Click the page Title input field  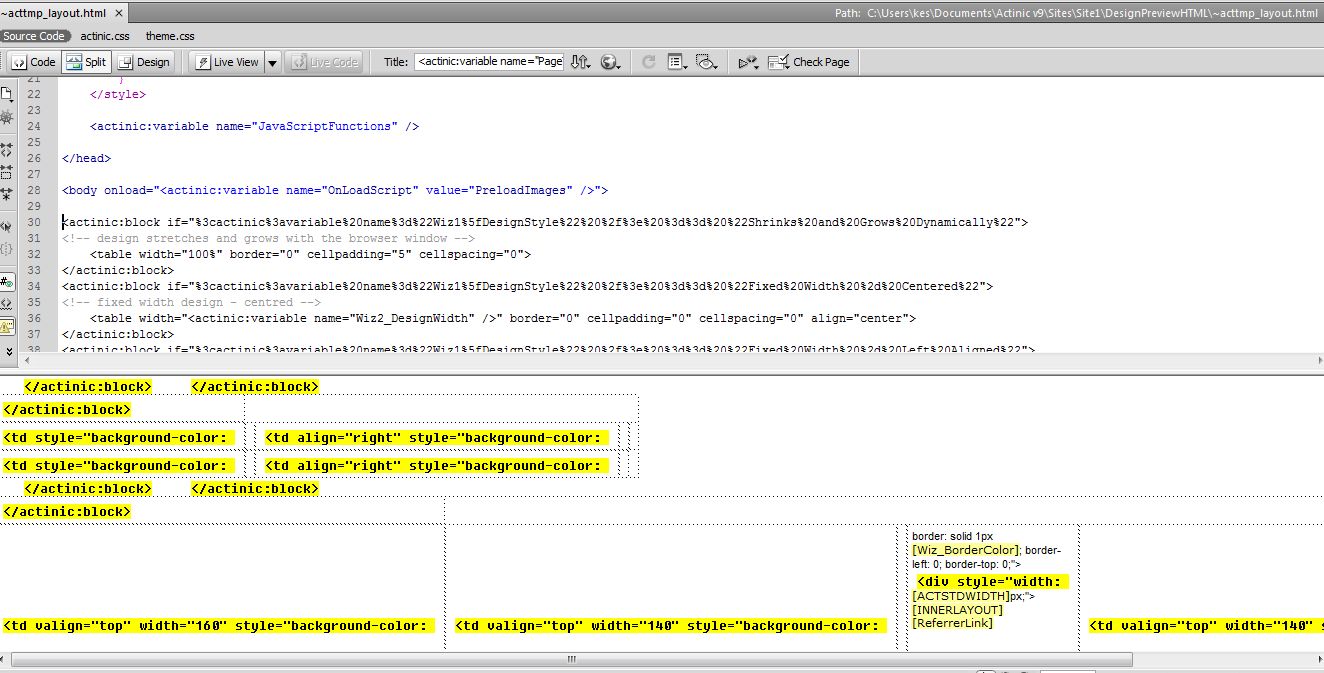[x=489, y=62]
